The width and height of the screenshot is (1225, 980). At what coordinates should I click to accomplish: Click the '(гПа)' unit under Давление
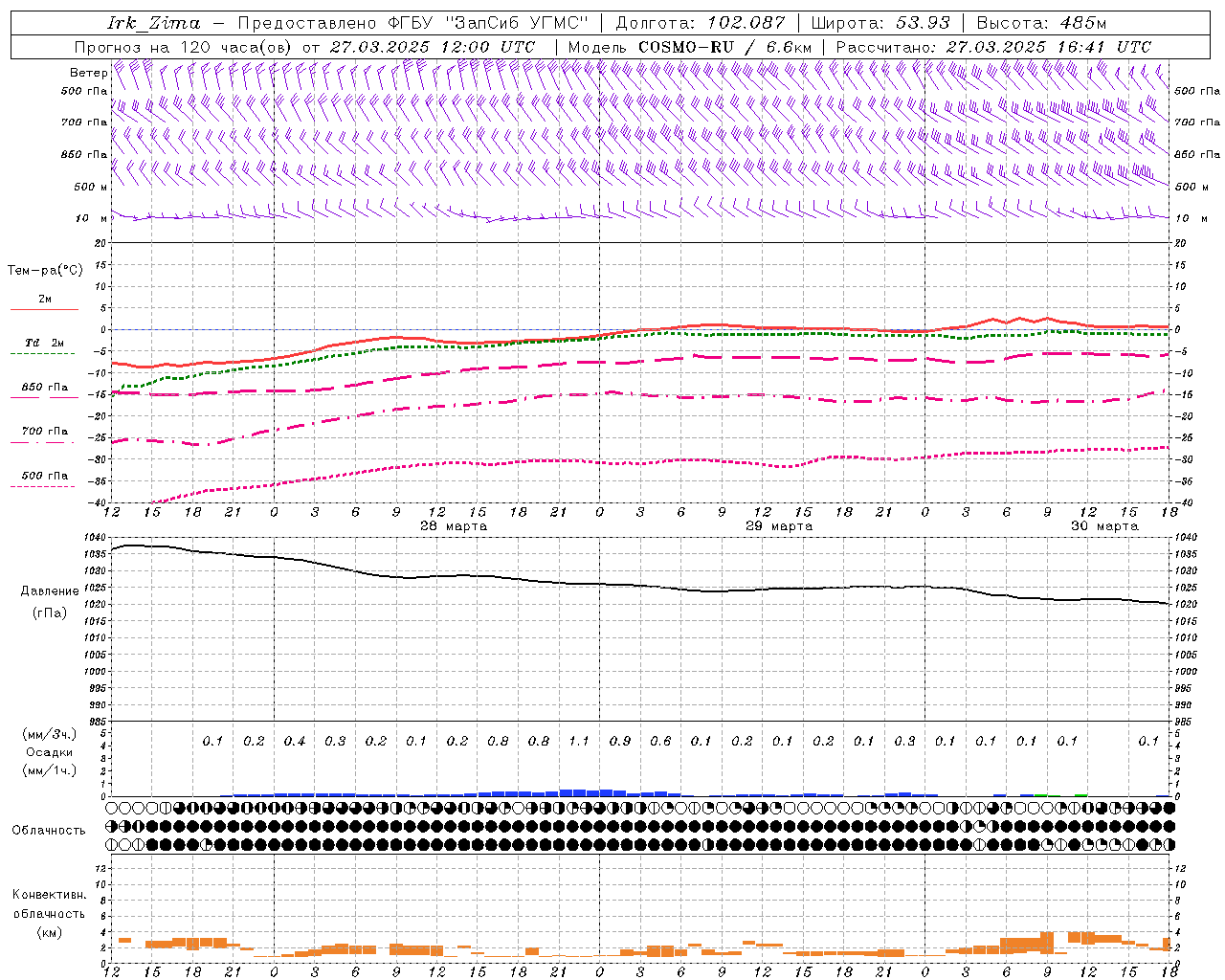click(x=50, y=612)
